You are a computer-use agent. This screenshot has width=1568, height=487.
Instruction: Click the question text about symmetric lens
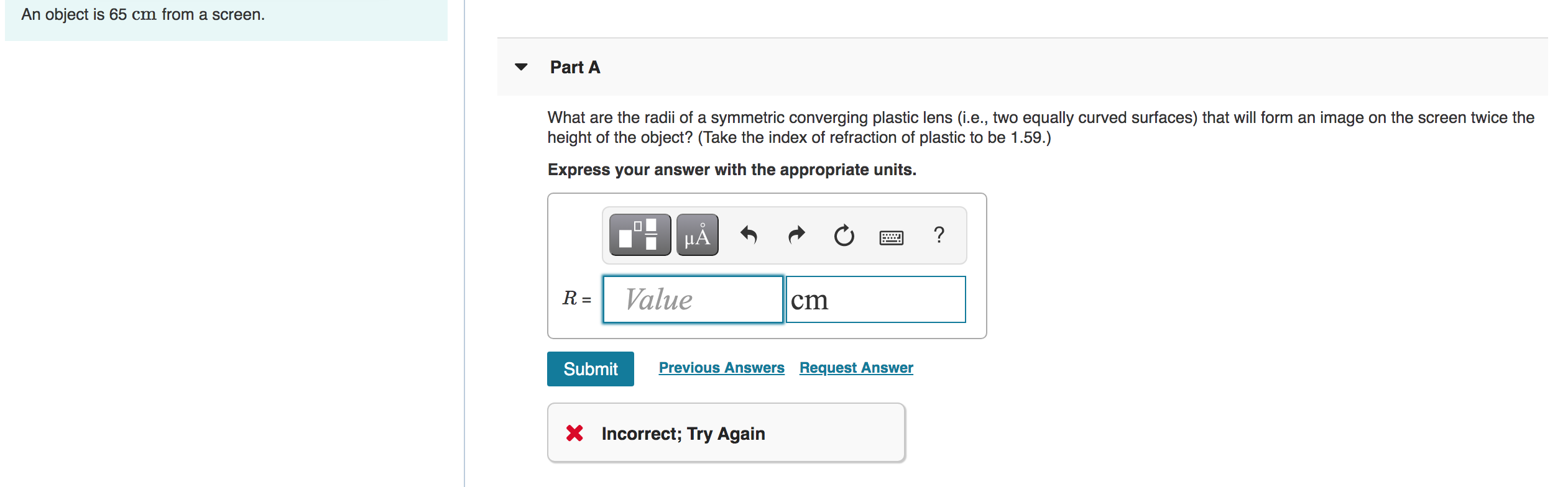tap(1041, 127)
